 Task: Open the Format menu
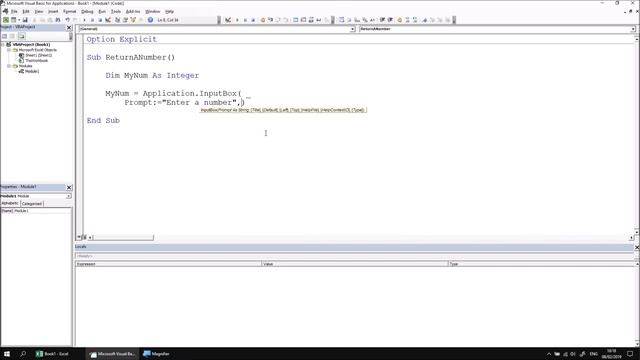[x=69, y=11]
